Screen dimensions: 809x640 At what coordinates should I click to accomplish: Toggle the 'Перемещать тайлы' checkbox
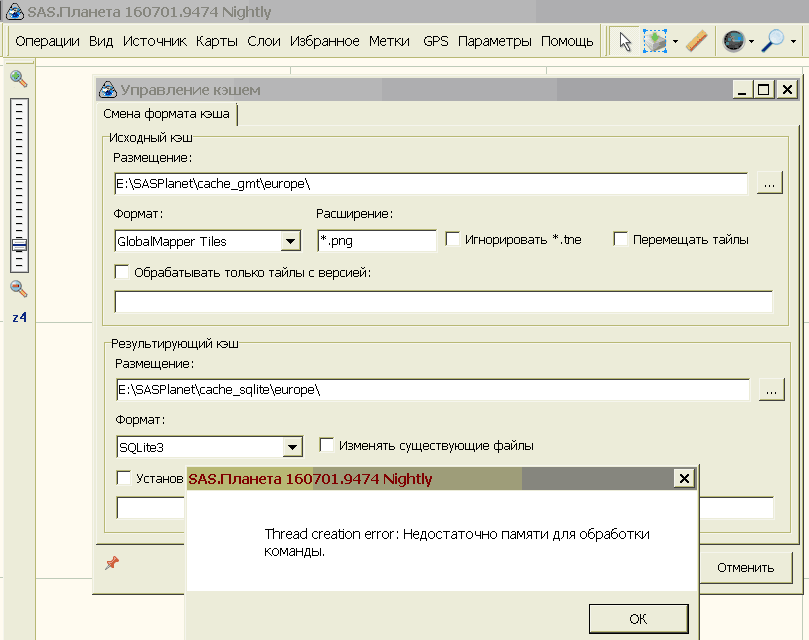pyautogui.click(x=621, y=240)
